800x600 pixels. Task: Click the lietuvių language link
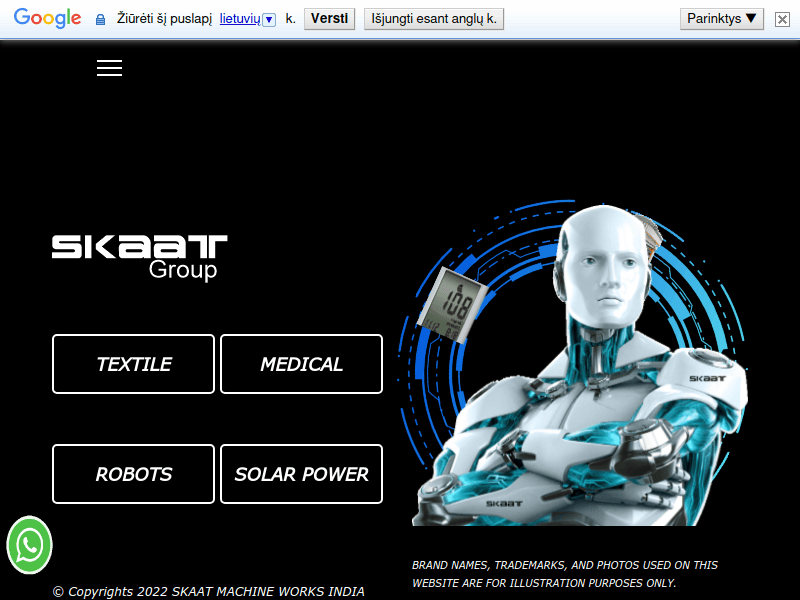tap(239, 19)
